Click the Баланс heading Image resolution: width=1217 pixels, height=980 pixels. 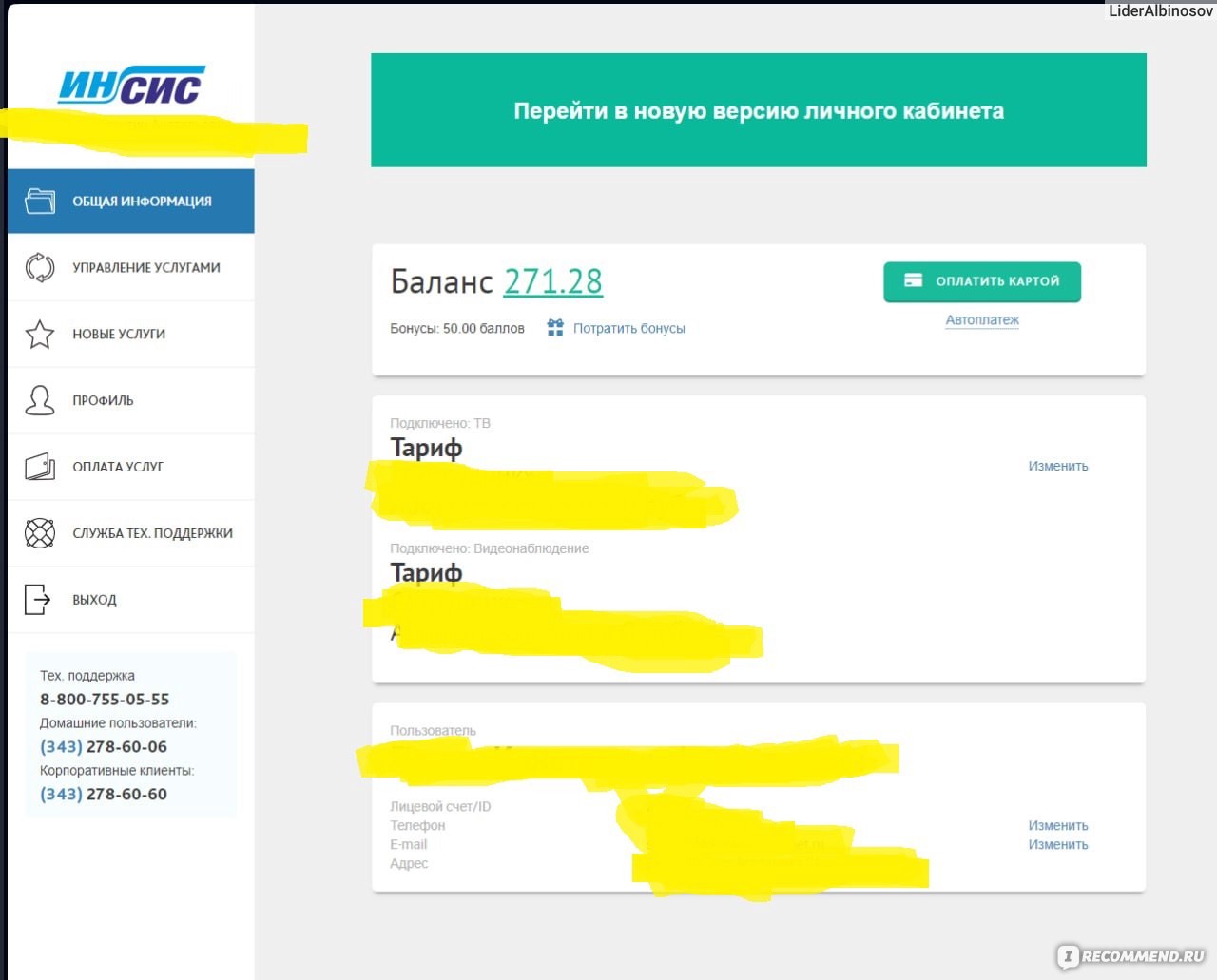point(441,281)
